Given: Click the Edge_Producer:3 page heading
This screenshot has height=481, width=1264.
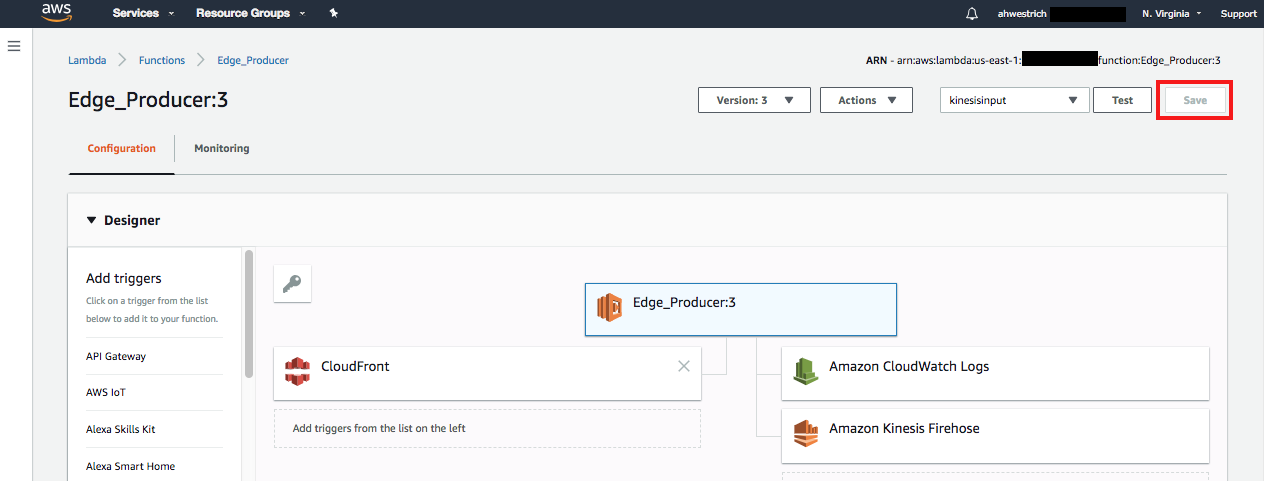Looking at the screenshot, I should pyautogui.click(x=148, y=100).
